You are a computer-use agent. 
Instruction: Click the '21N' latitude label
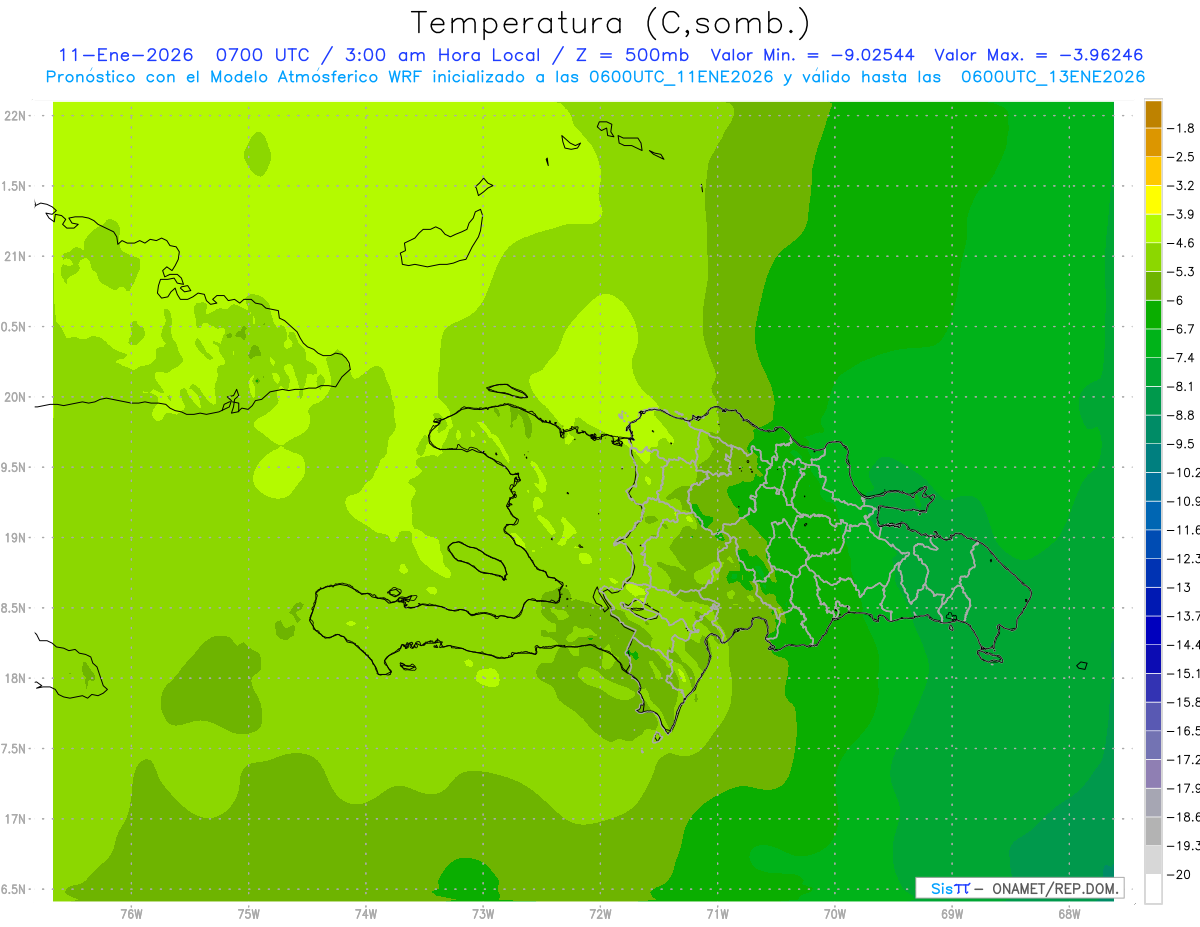point(16,257)
